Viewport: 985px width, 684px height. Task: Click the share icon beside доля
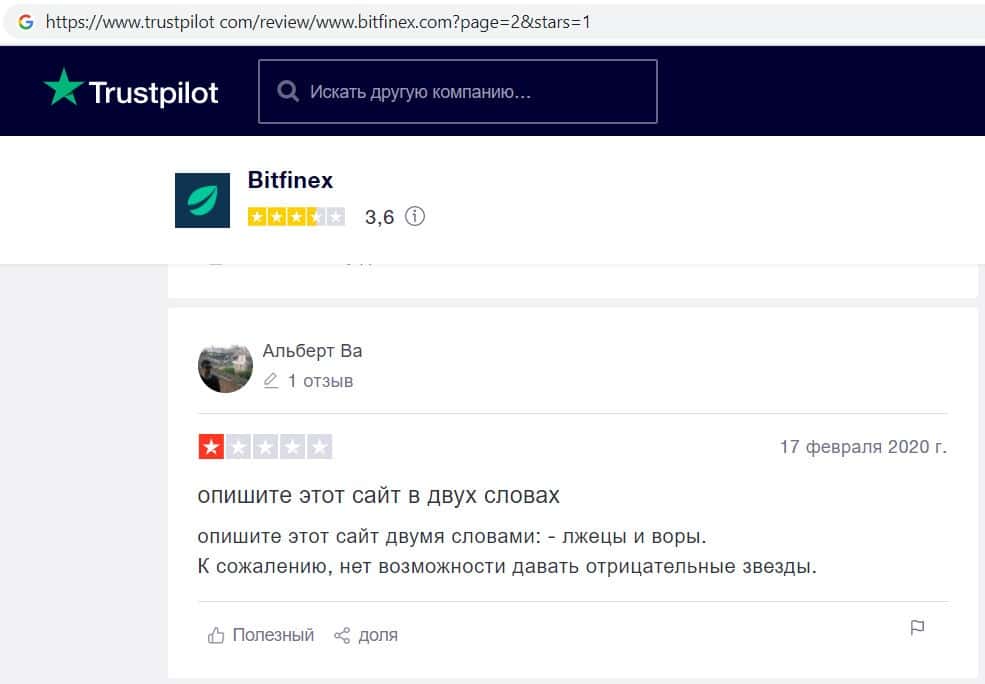click(x=342, y=635)
